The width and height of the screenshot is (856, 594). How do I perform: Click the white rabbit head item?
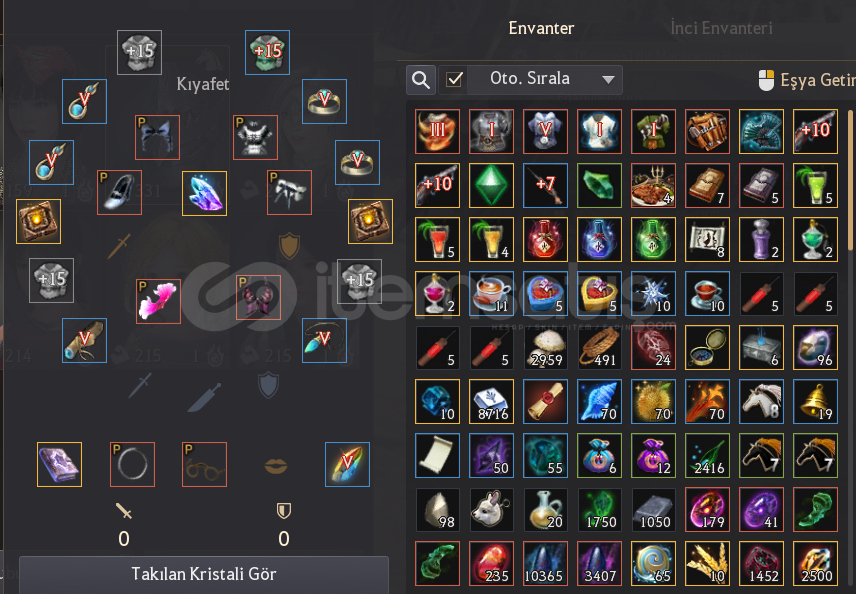(x=491, y=510)
